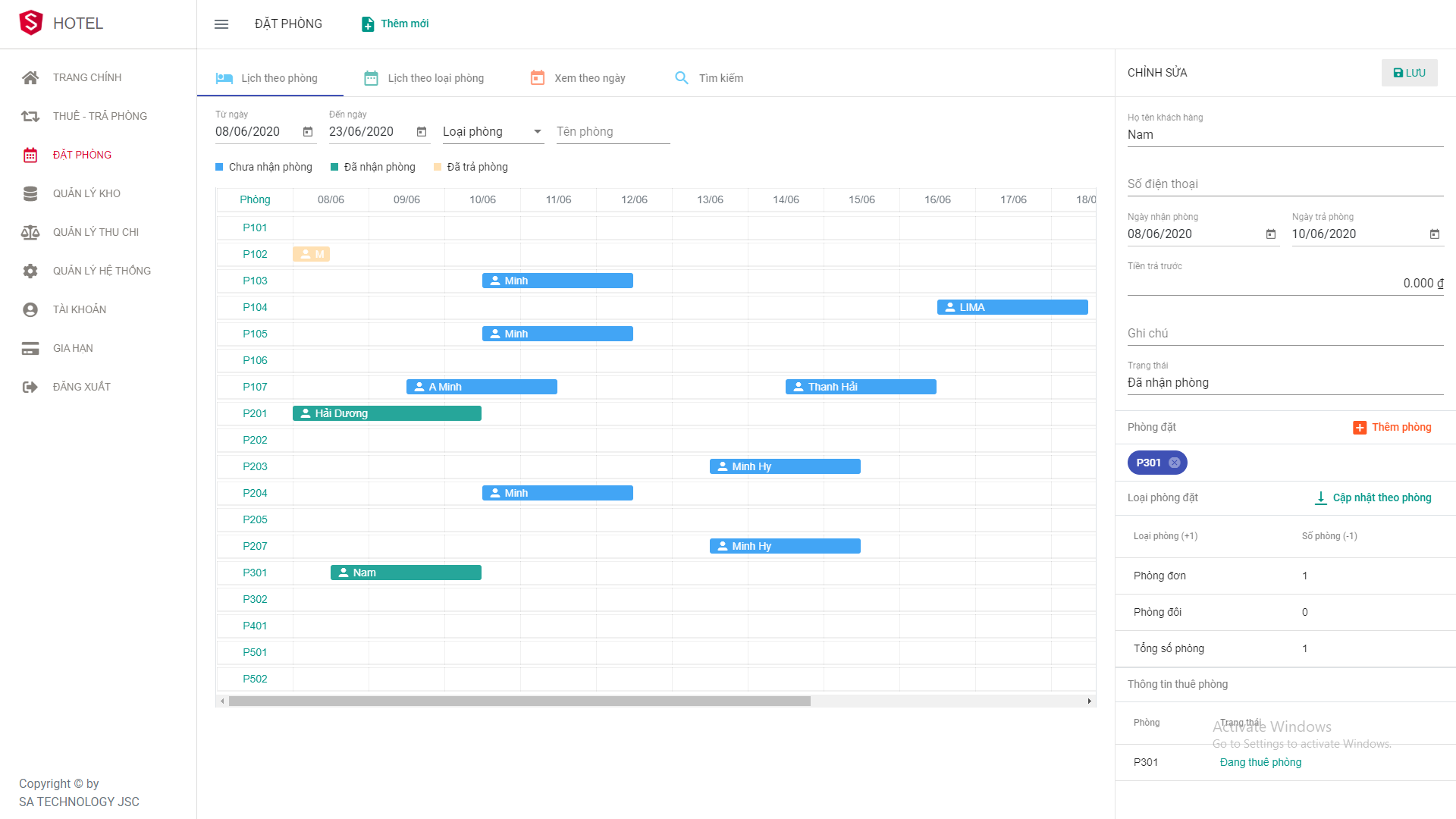Click the Đặt Phòng sidebar icon
The image size is (1456, 819).
click(29, 155)
